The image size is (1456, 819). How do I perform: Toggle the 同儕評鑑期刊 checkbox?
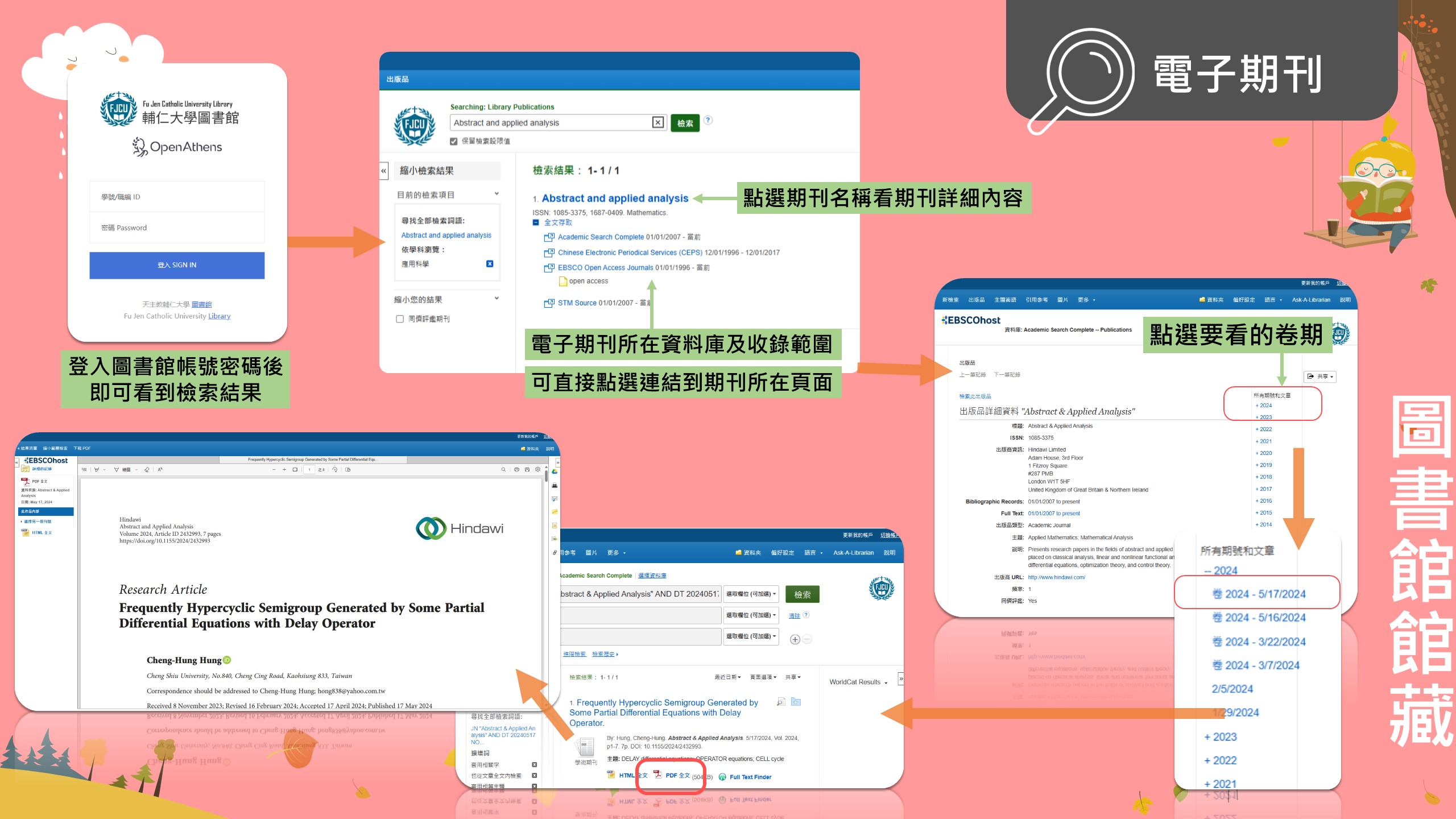[400, 319]
